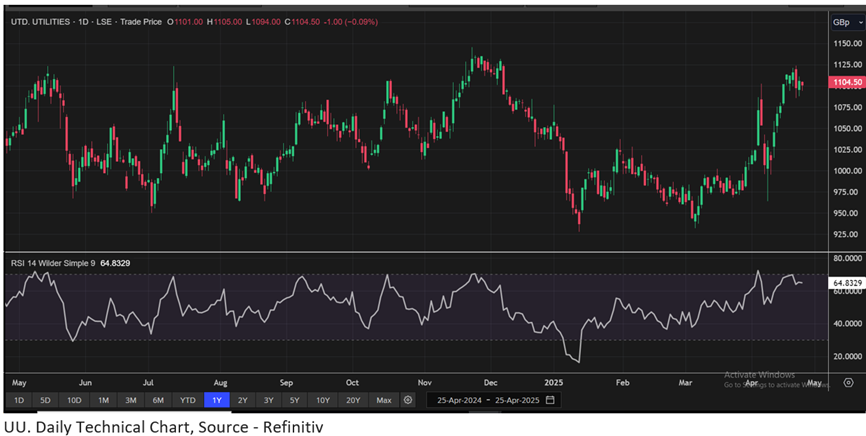Image resolution: width=866 pixels, height=436 pixels.
Task: Select the 1M time range
Action: coord(103,400)
